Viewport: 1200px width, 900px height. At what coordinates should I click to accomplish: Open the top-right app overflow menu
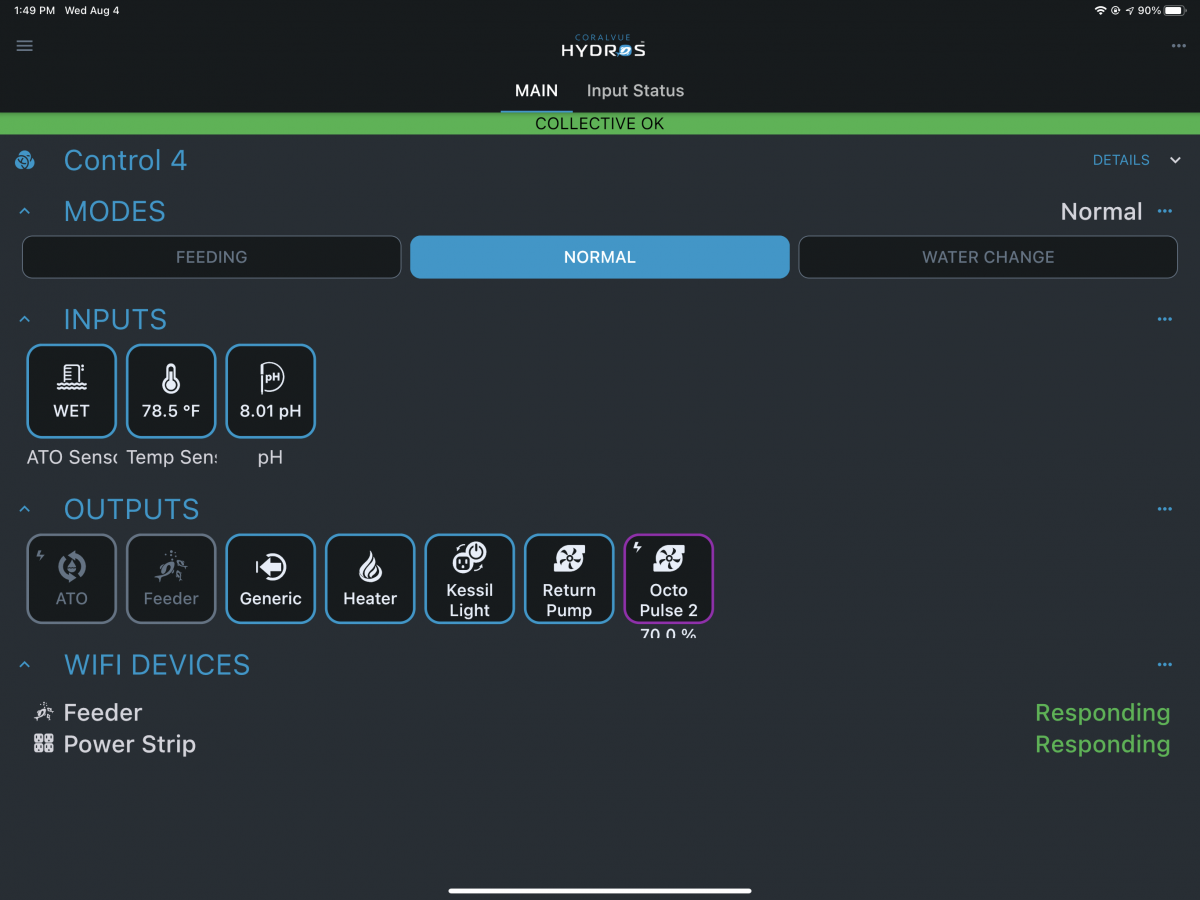point(1179,46)
